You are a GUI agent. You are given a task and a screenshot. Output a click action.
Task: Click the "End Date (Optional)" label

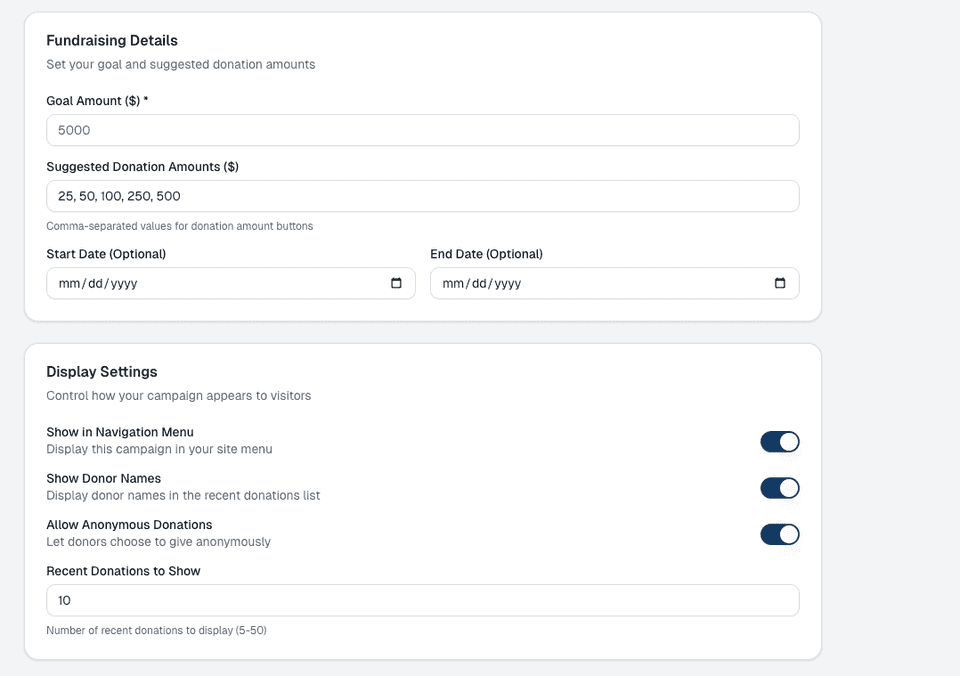click(x=486, y=254)
